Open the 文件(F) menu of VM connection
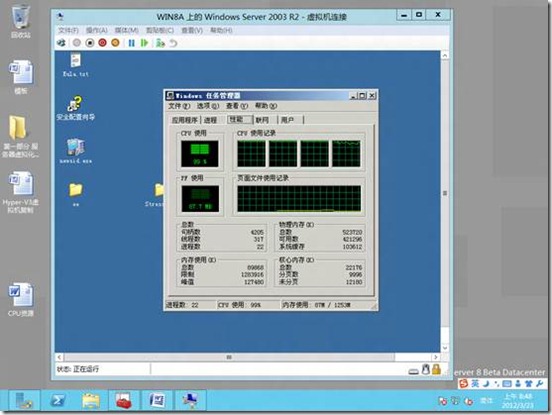The height and width of the screenshot is (415, 552). pos(68,30)
